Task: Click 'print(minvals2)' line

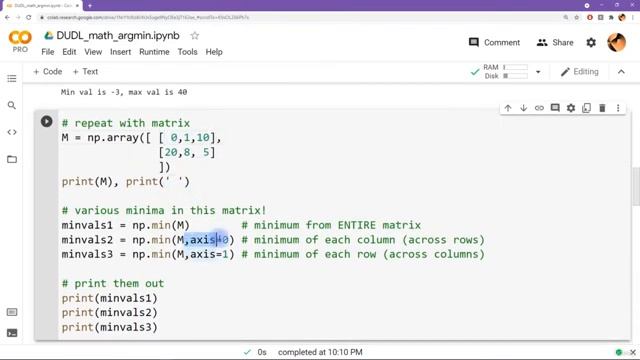Action: click(109, 313)
